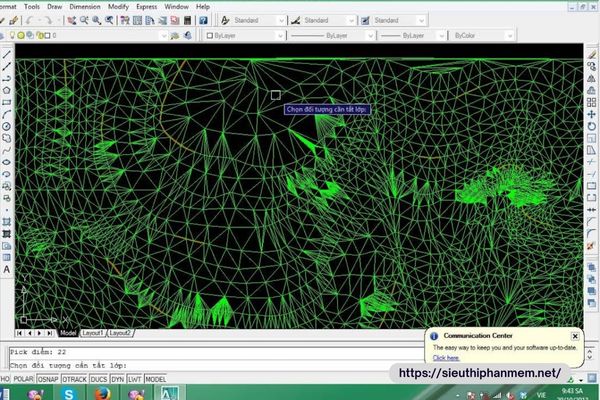Screen dimensions: 600x400
Task: Expand the layer list dropdown
Action: 163,36
